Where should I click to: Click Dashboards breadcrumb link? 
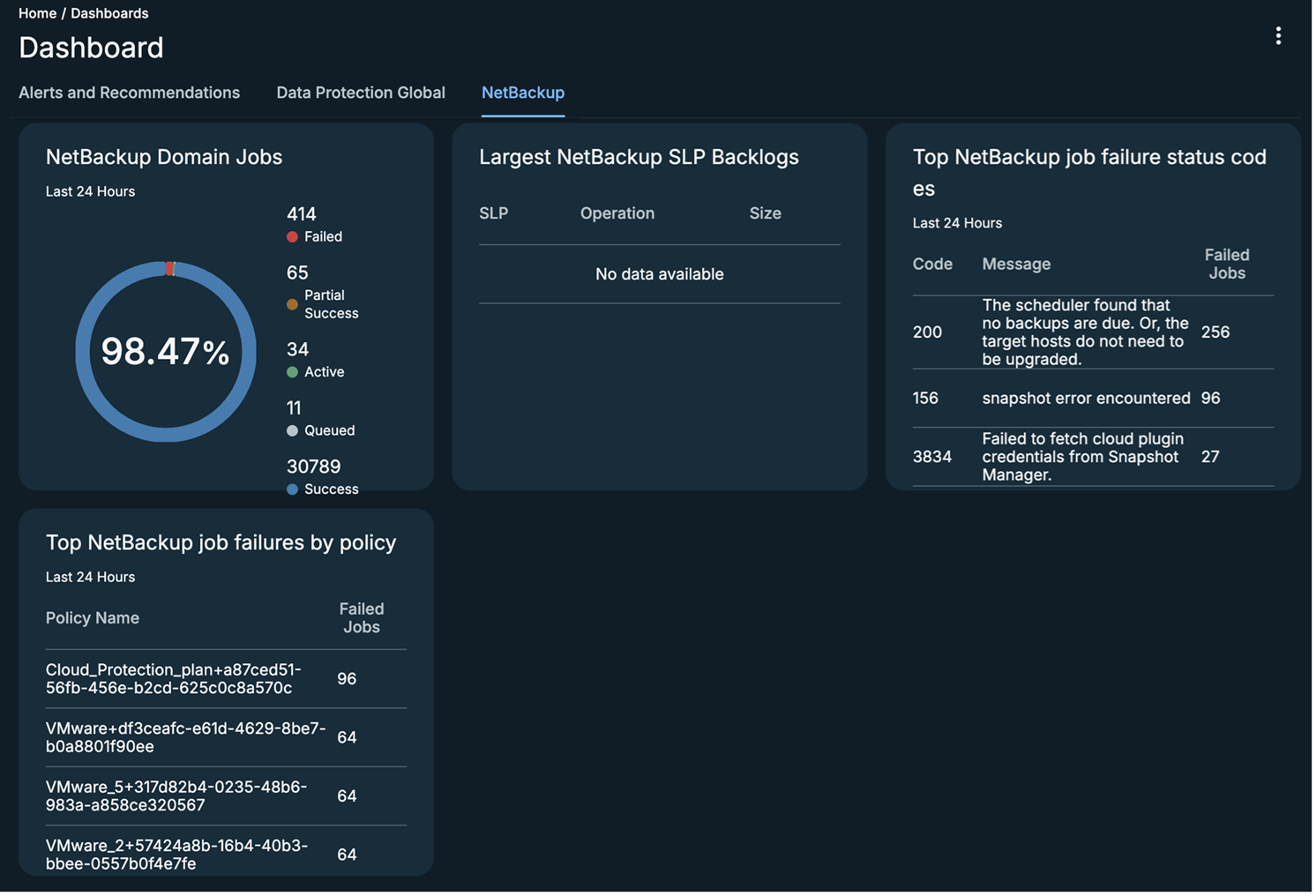tap(109, 13)
